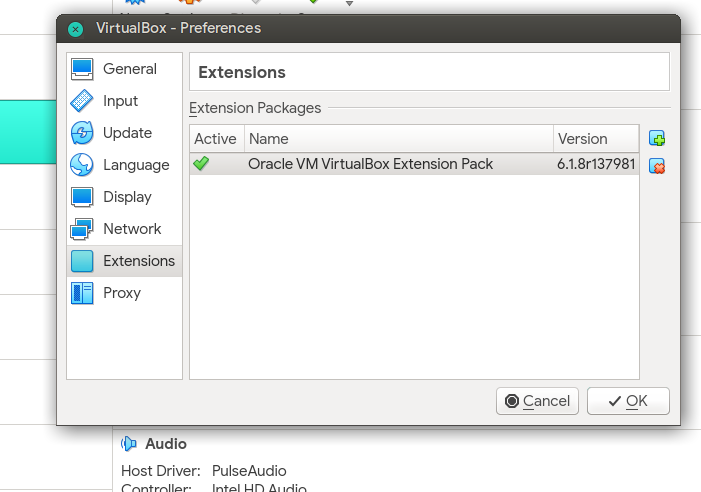The height and width of the screenshot is (492, 701).
Task: Remove the selected extension package
Action: [657, 166]
